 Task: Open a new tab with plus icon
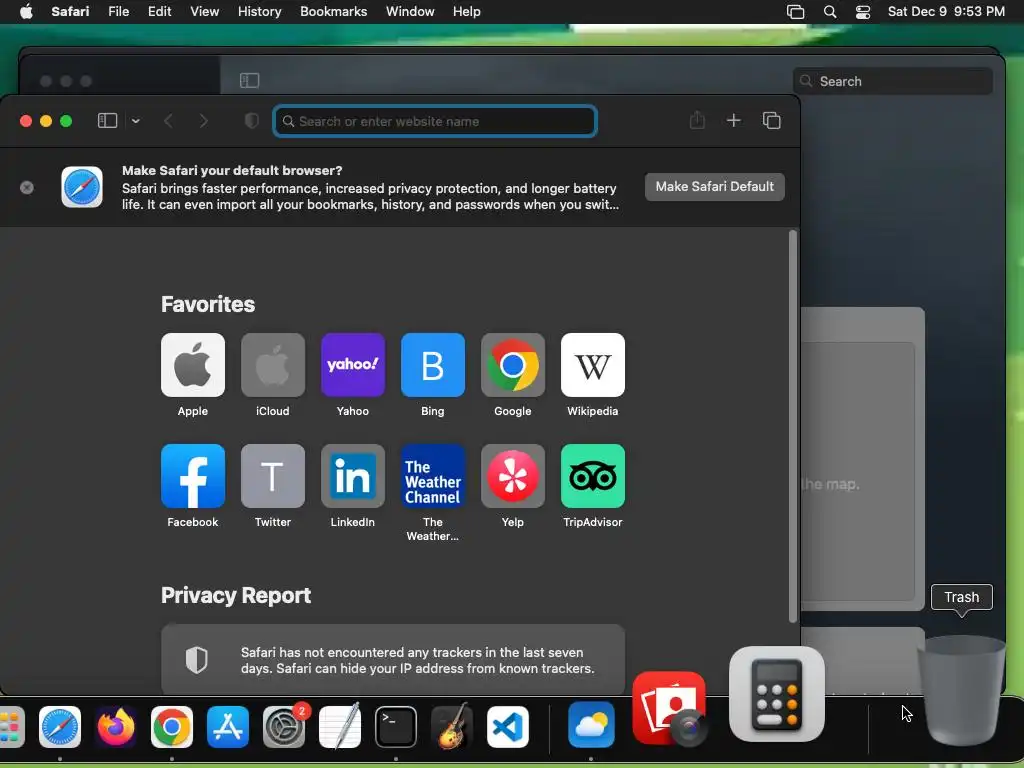(x=733, y=120)
